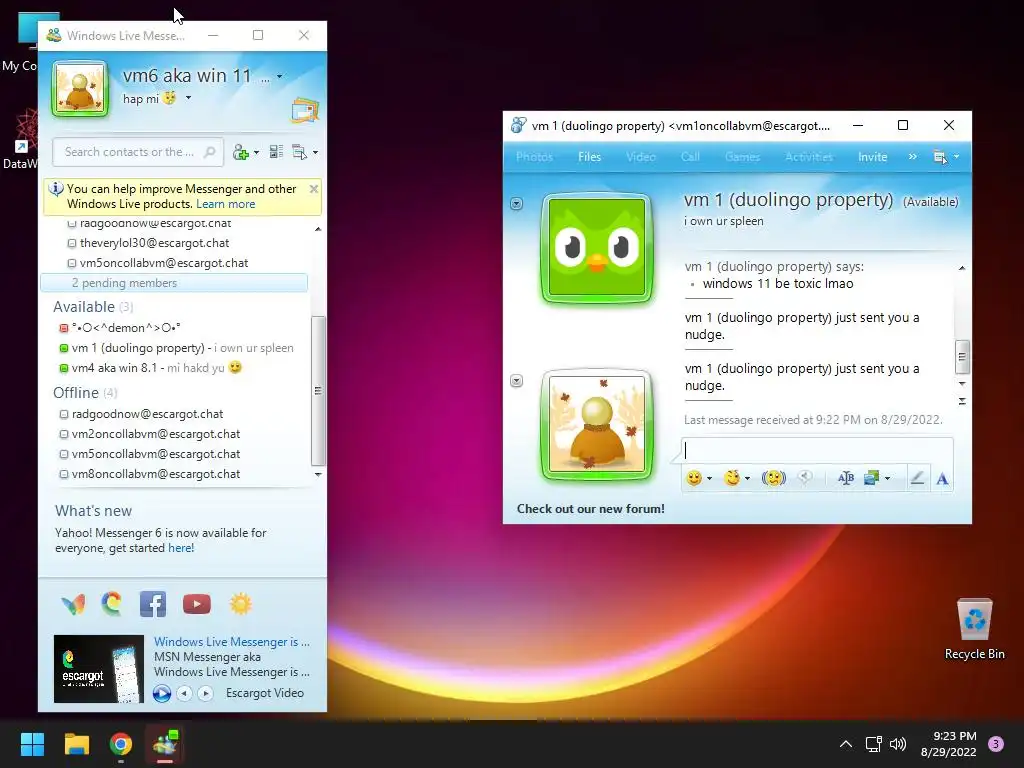Click the wink icon in chat toolbar
The width and height of the screenshot is (1024, 768).
(x=732, y=478)
